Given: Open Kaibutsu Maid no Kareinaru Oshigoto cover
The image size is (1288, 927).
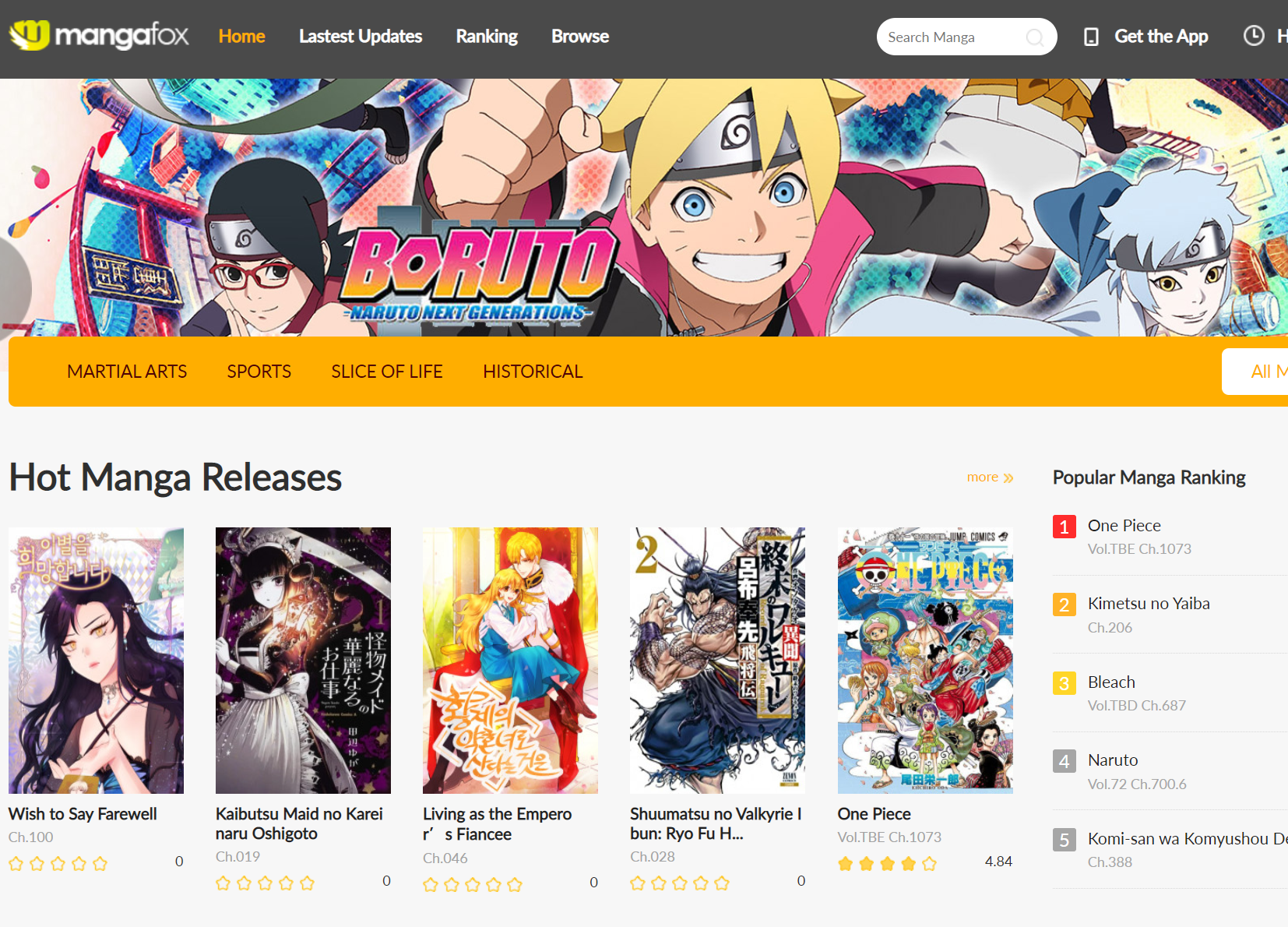Looking at the screenshot, I should [x=303, y=660].
